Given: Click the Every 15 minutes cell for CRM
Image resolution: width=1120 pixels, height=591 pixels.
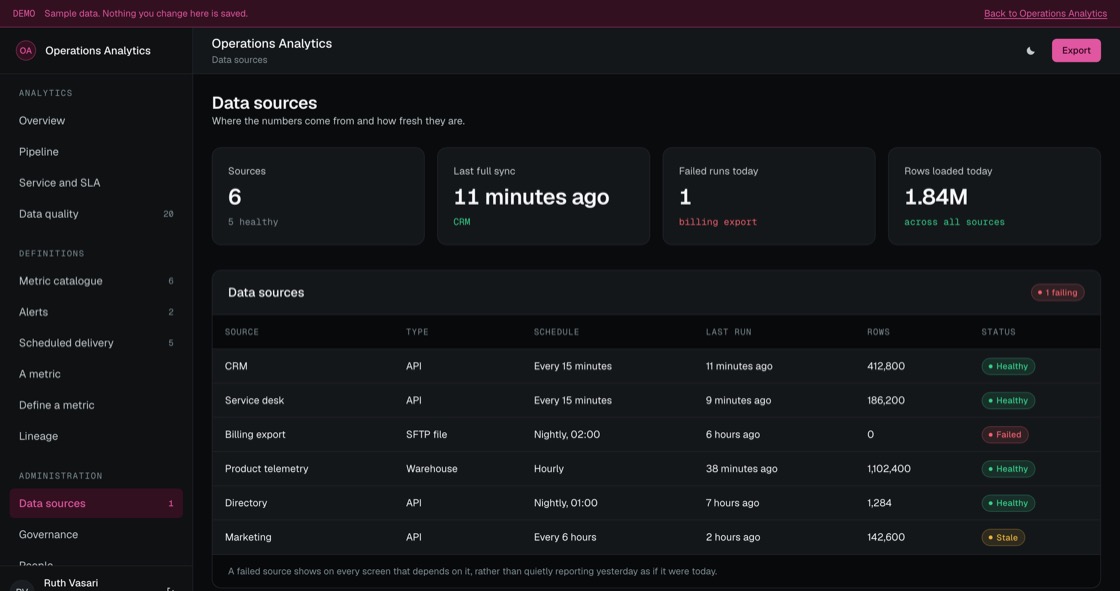Looking at the screenshot, I should click(x=573, y=366).
